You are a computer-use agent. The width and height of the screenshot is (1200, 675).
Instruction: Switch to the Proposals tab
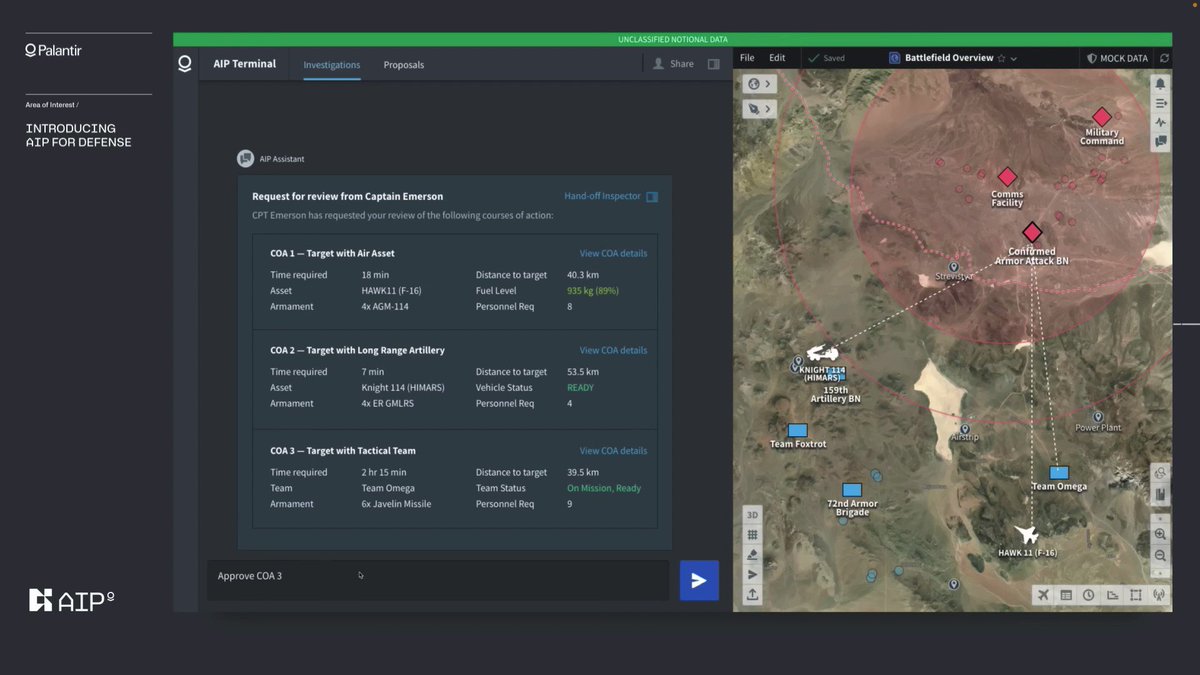click(404, 65)
